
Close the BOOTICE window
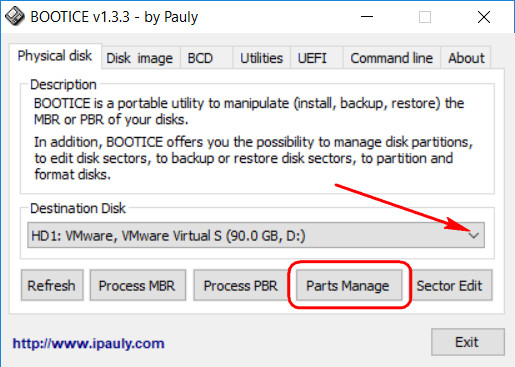click(484, 17)
